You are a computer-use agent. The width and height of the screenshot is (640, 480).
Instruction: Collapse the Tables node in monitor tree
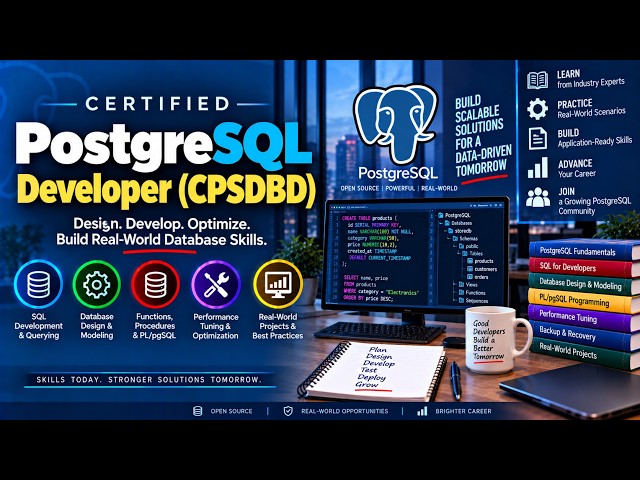(x=461, y=253)
